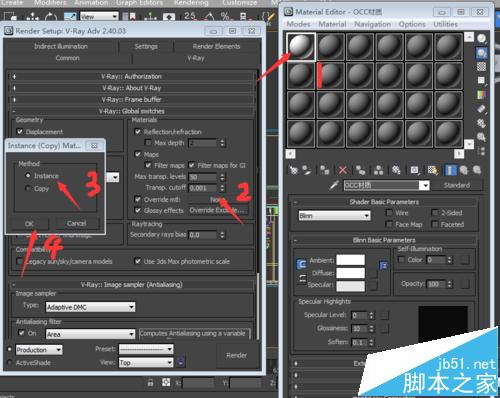Click Override mtl None button
This screenshot has height=398, width=500.
click(x=217, y=199)
